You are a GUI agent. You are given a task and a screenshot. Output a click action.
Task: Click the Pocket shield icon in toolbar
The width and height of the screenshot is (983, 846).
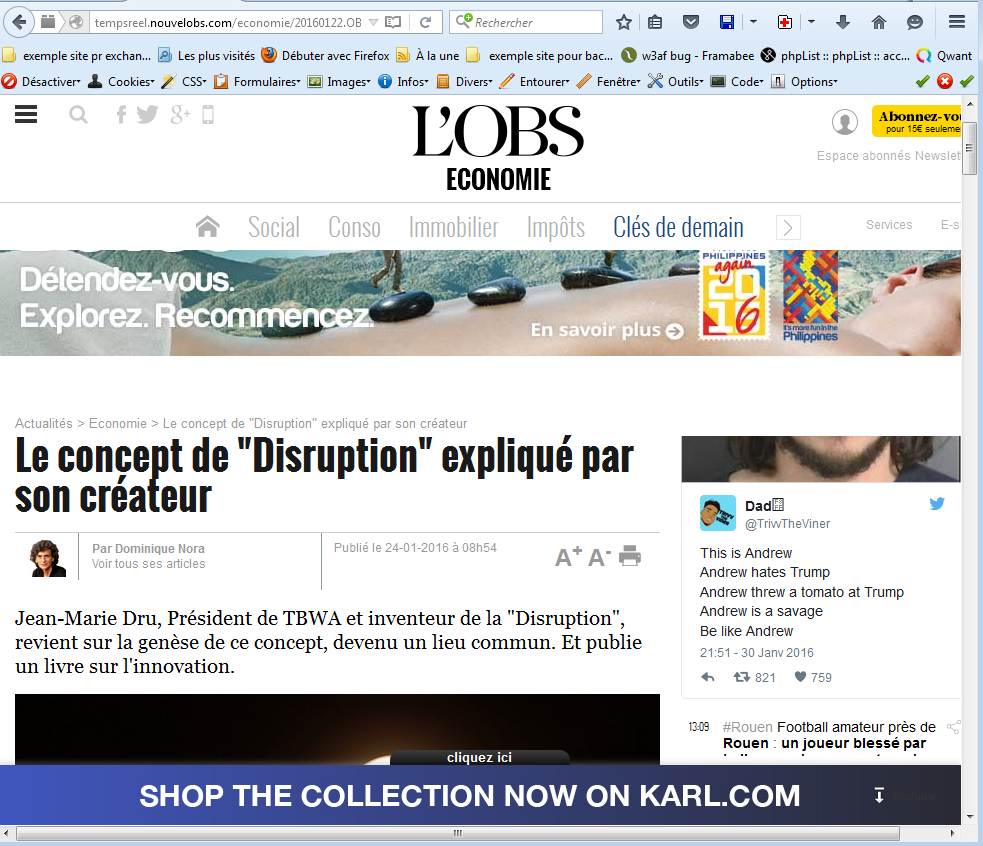coord(690,23)
